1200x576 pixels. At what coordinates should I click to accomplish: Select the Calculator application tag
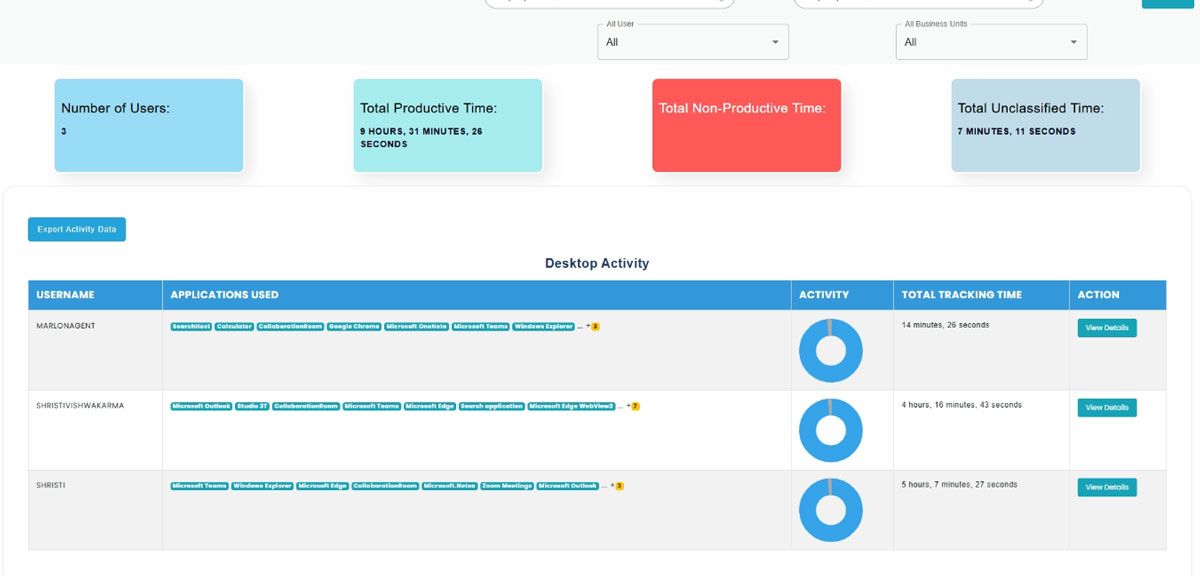pos(234,327)
